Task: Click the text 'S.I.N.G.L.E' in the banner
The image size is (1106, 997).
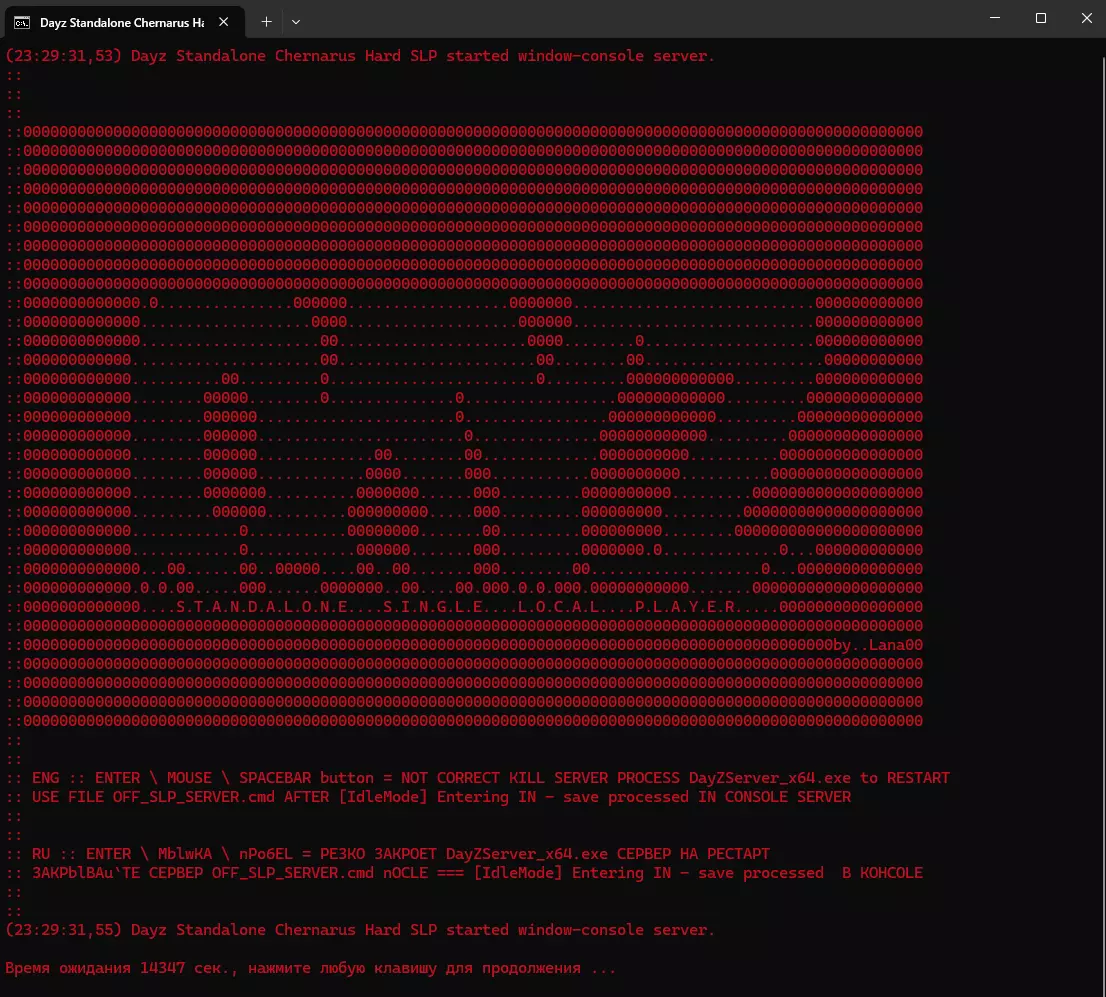Action: 433,607
